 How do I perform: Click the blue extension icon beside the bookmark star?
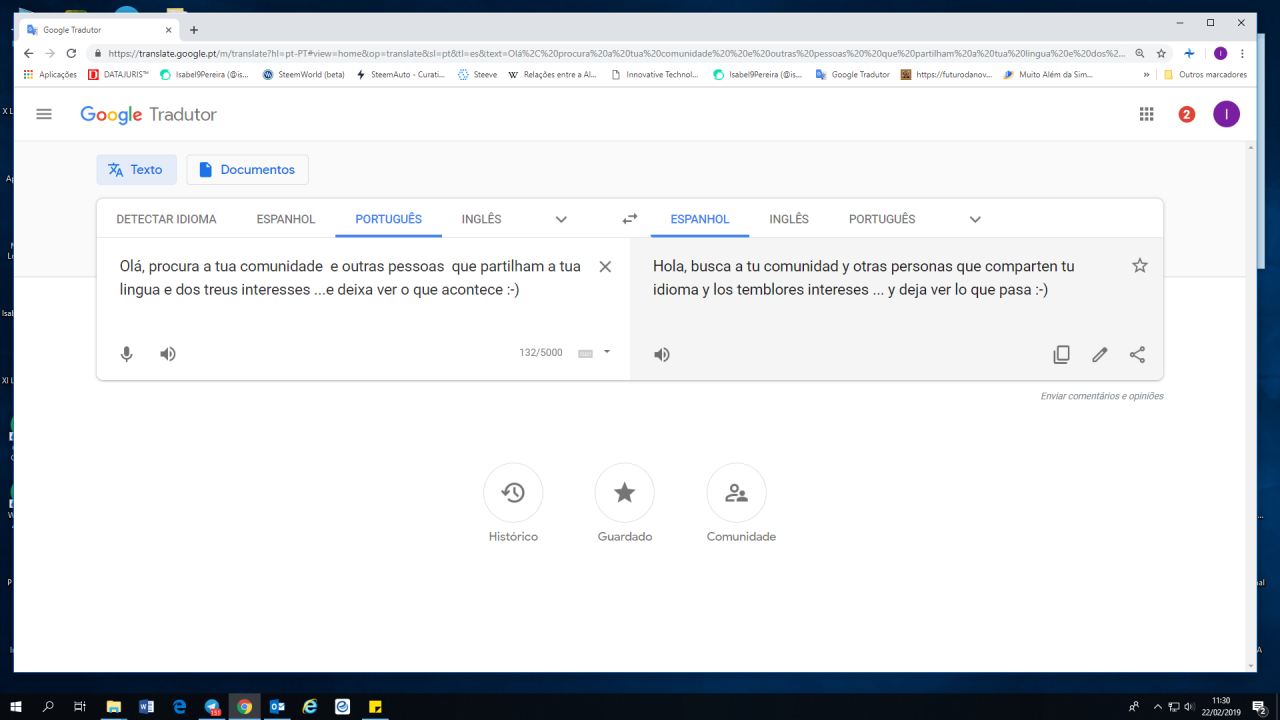(x=1189, y=54)
